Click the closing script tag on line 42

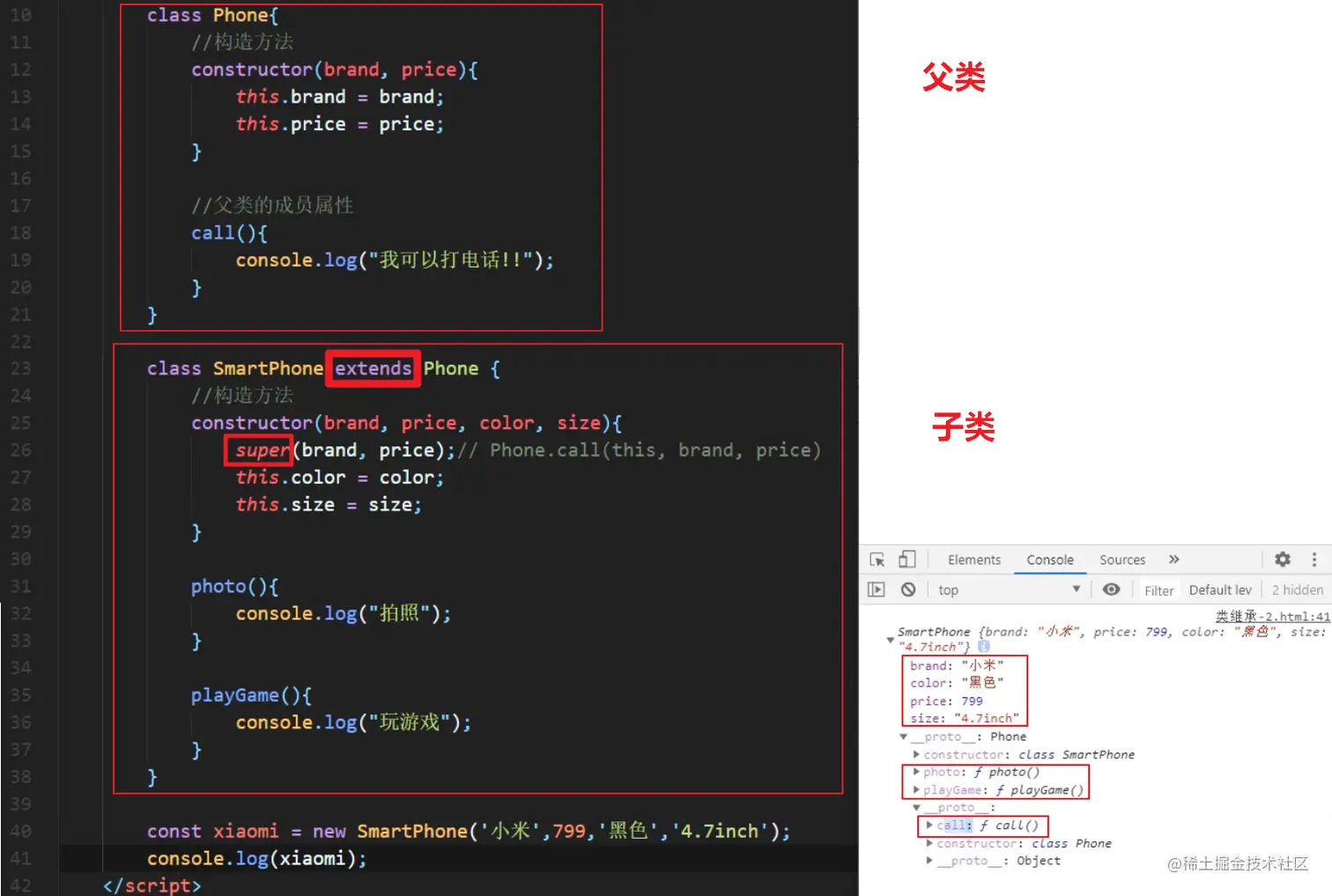point(152,885)
